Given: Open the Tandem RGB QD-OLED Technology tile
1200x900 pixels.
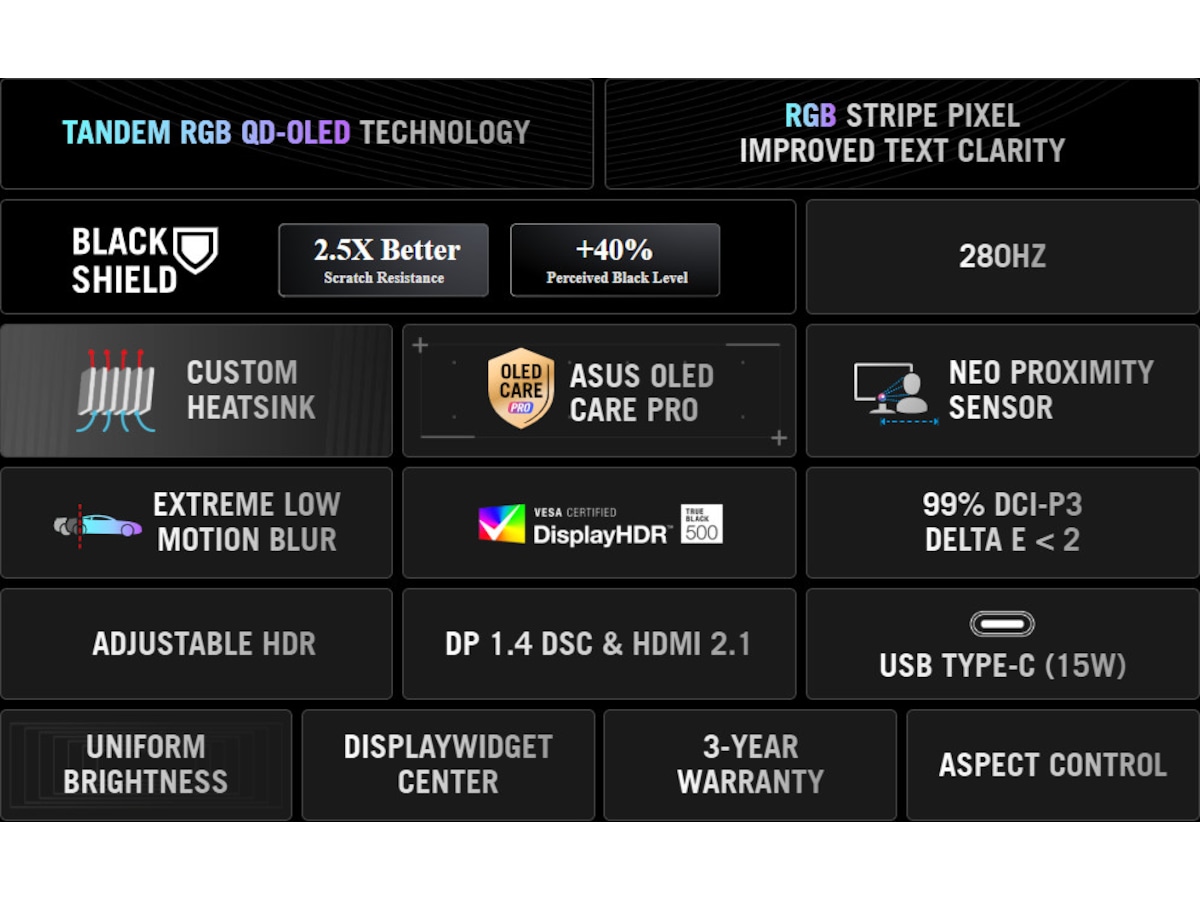Looking at the screenshot, I should point(297,134).
